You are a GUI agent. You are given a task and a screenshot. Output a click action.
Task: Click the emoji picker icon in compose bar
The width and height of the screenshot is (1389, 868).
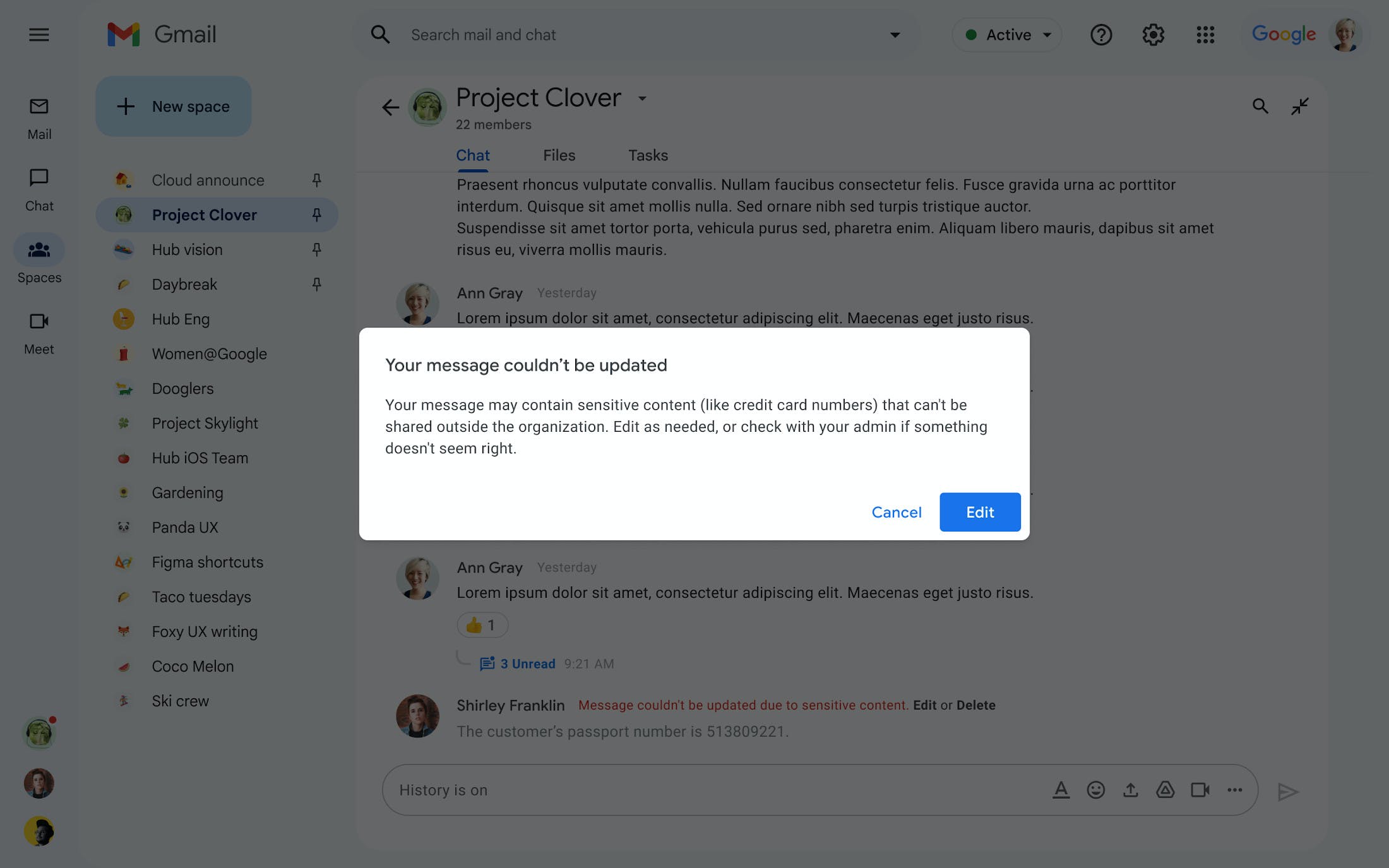1095,790
